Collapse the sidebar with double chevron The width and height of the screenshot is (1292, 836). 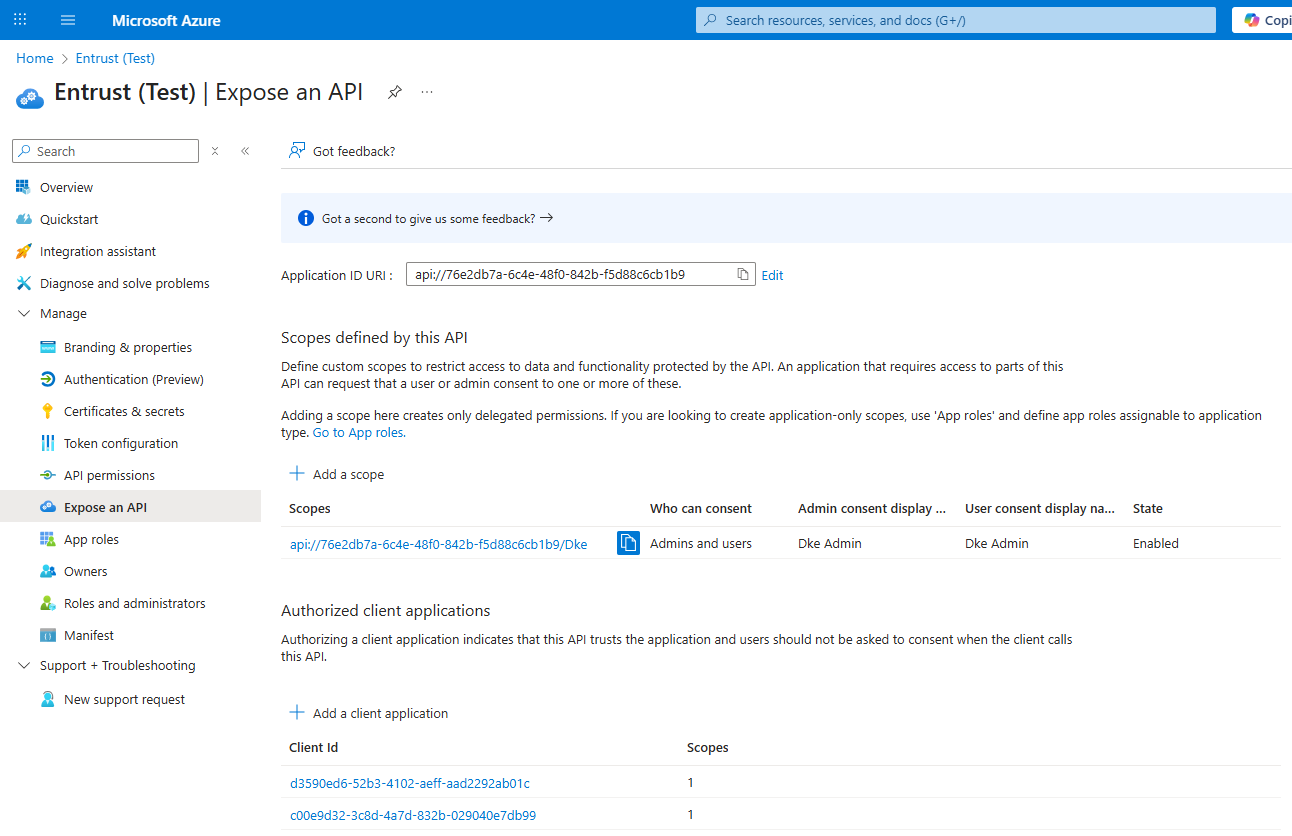(x=245, y=151)
